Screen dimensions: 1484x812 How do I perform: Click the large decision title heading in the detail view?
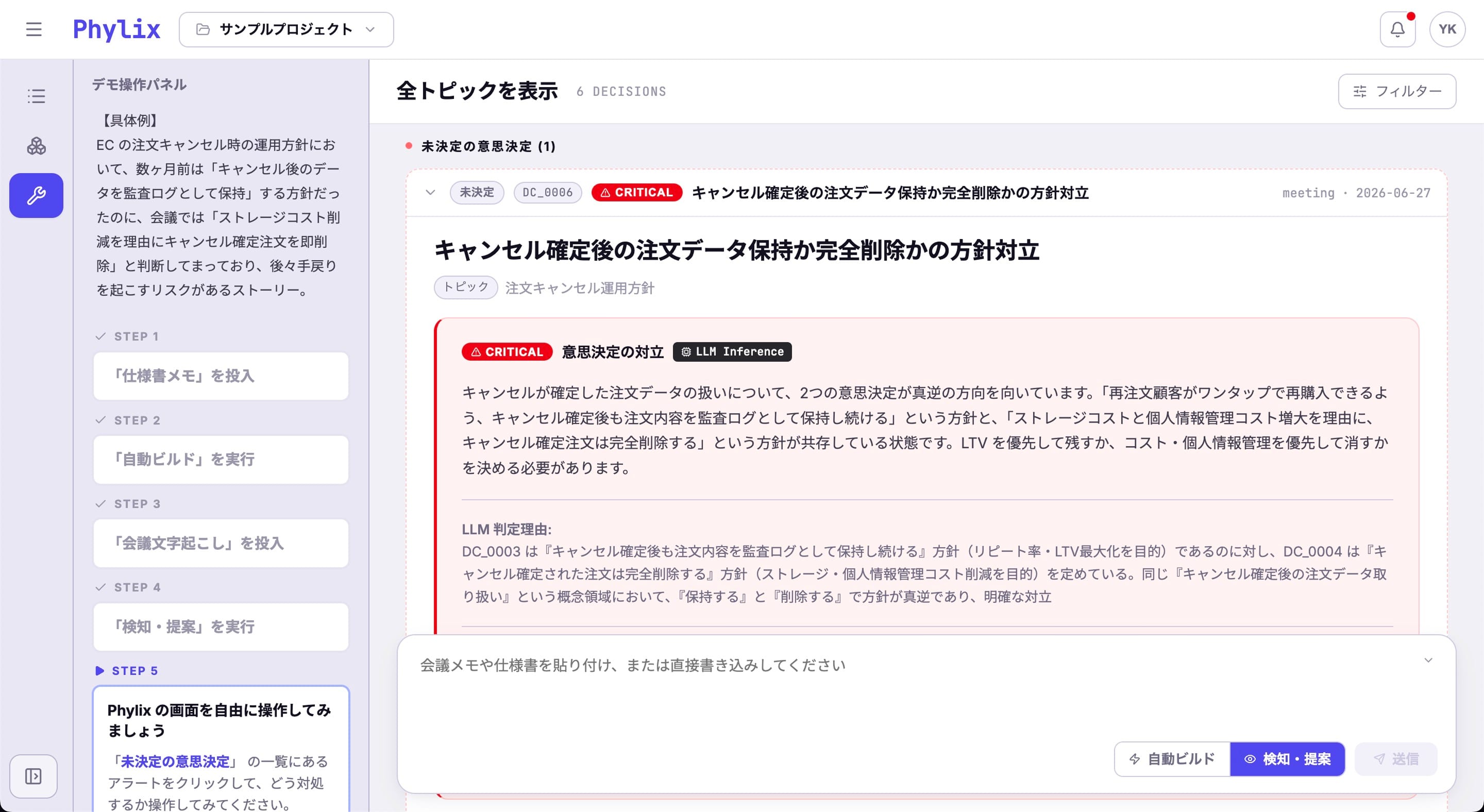(x=736, y=250)
